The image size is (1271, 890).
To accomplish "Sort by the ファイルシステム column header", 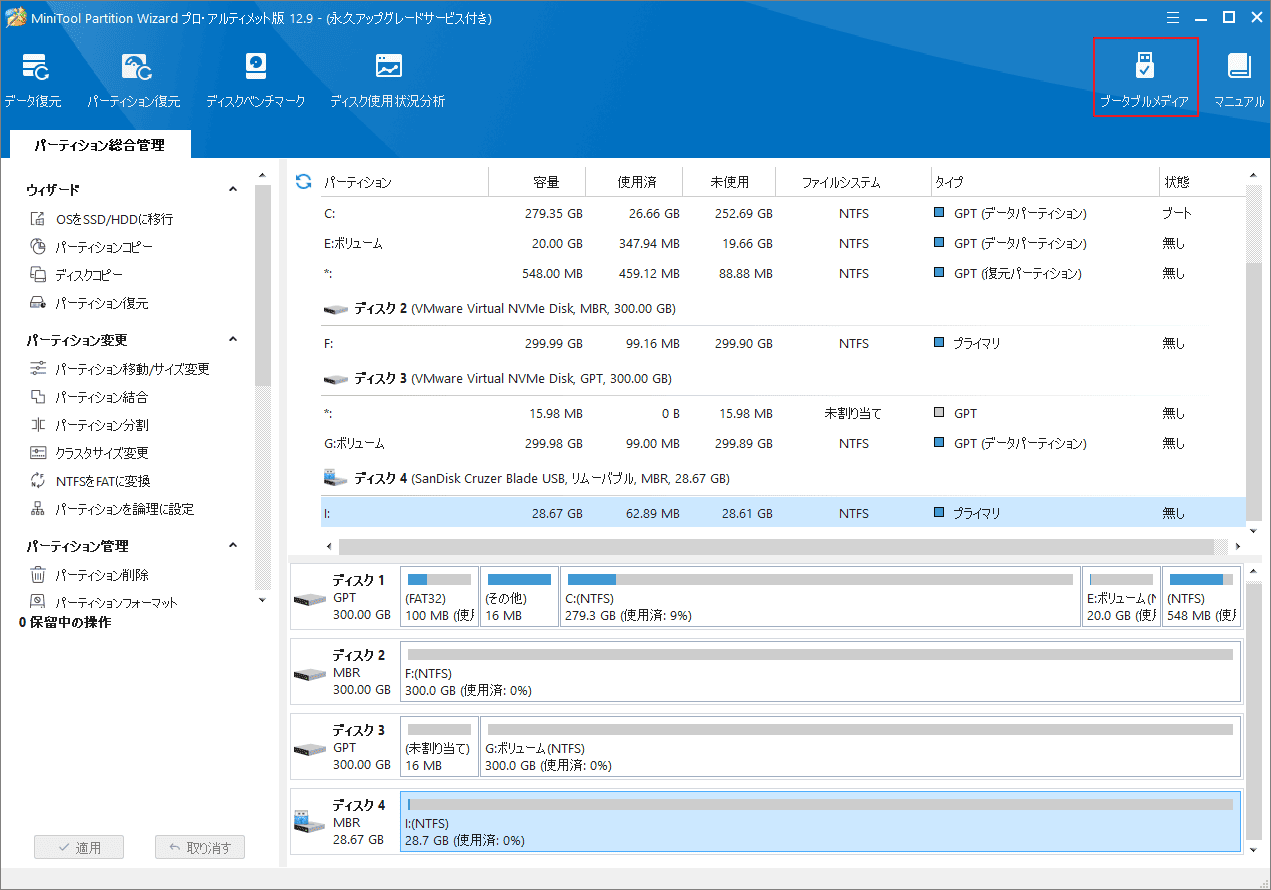I will coord(854,183).
